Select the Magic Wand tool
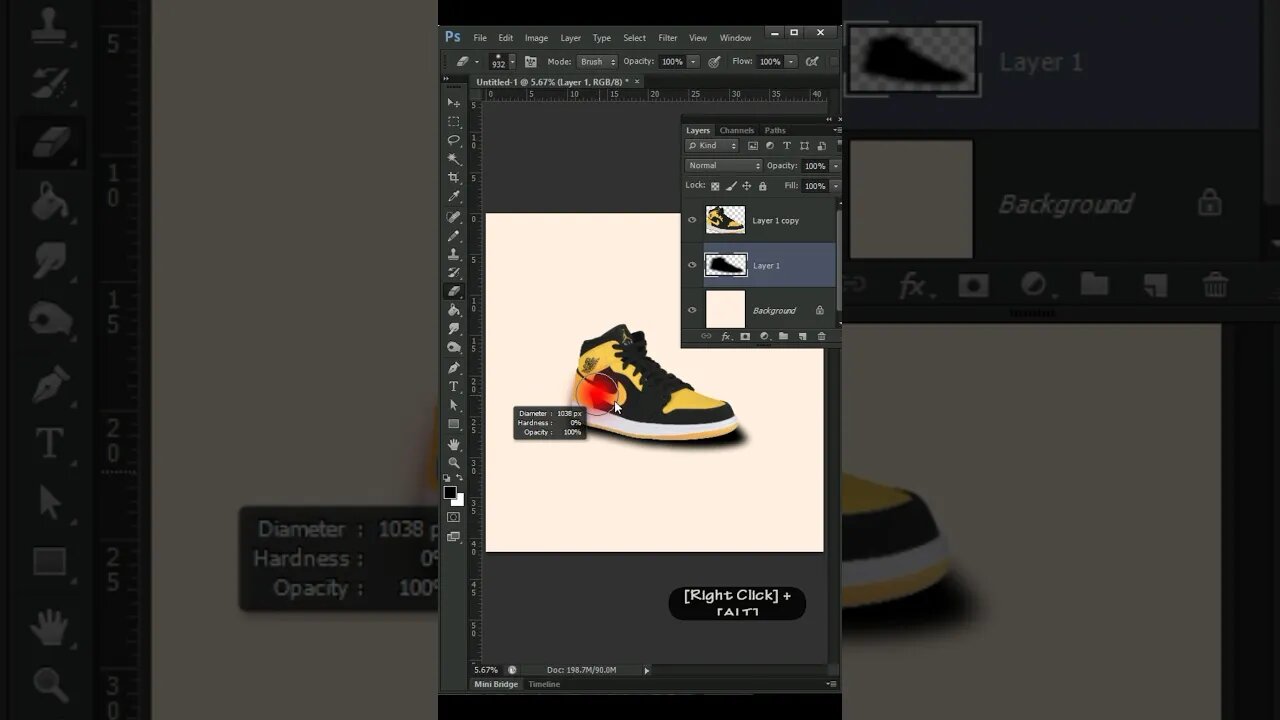The image size is (1280, 720). click(x=453, y=159)
